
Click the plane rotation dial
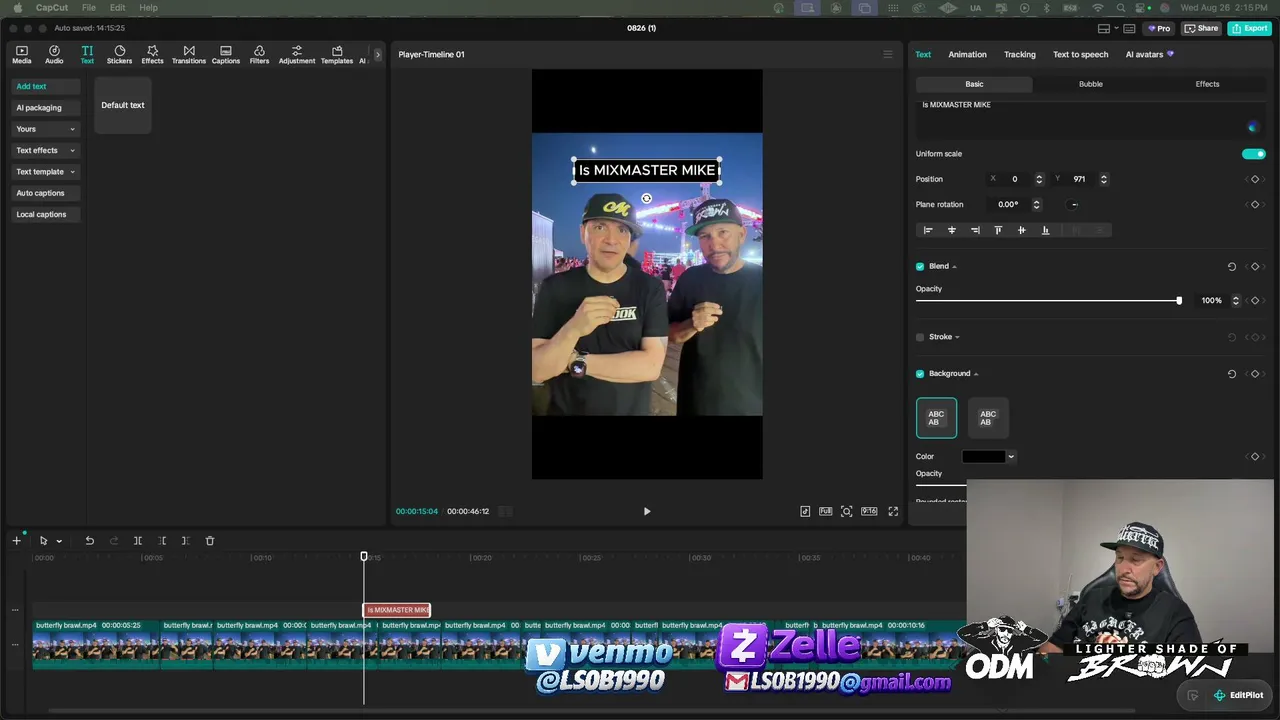[1074, 205]
